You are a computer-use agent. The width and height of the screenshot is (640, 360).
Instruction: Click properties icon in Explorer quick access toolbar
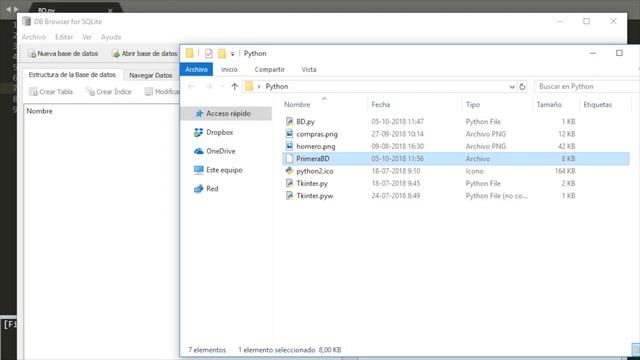tap(209, 53)
